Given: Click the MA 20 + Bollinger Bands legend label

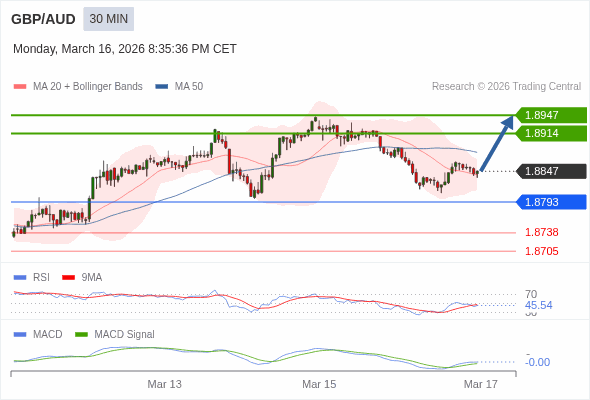Looking at the screenshot, I should 88,87.
